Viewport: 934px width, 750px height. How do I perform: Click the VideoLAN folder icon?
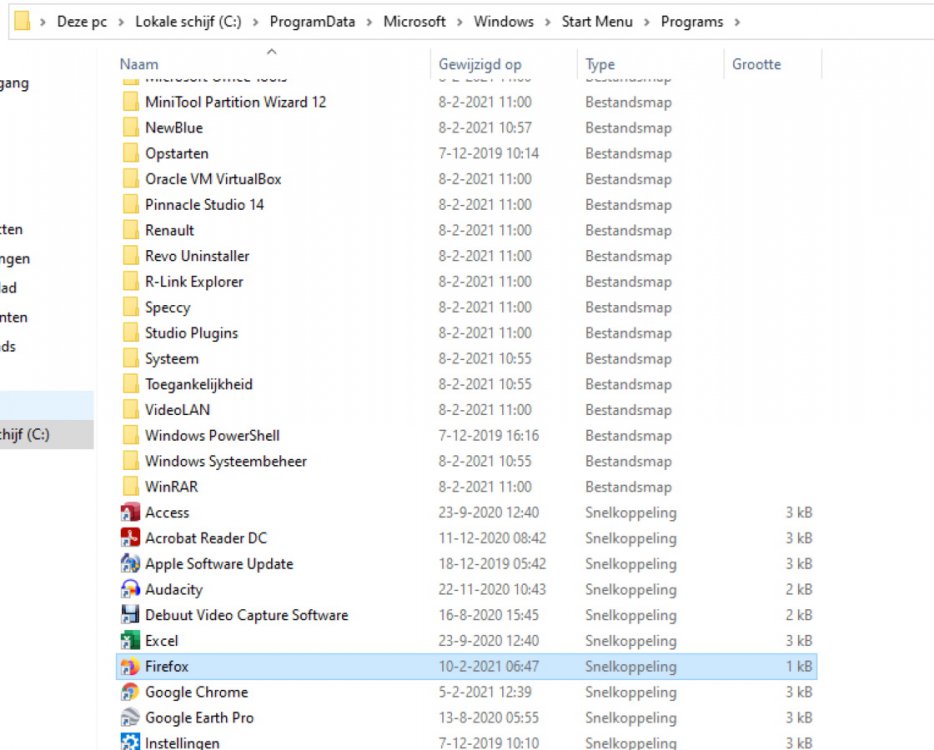[x=130, y=409]
